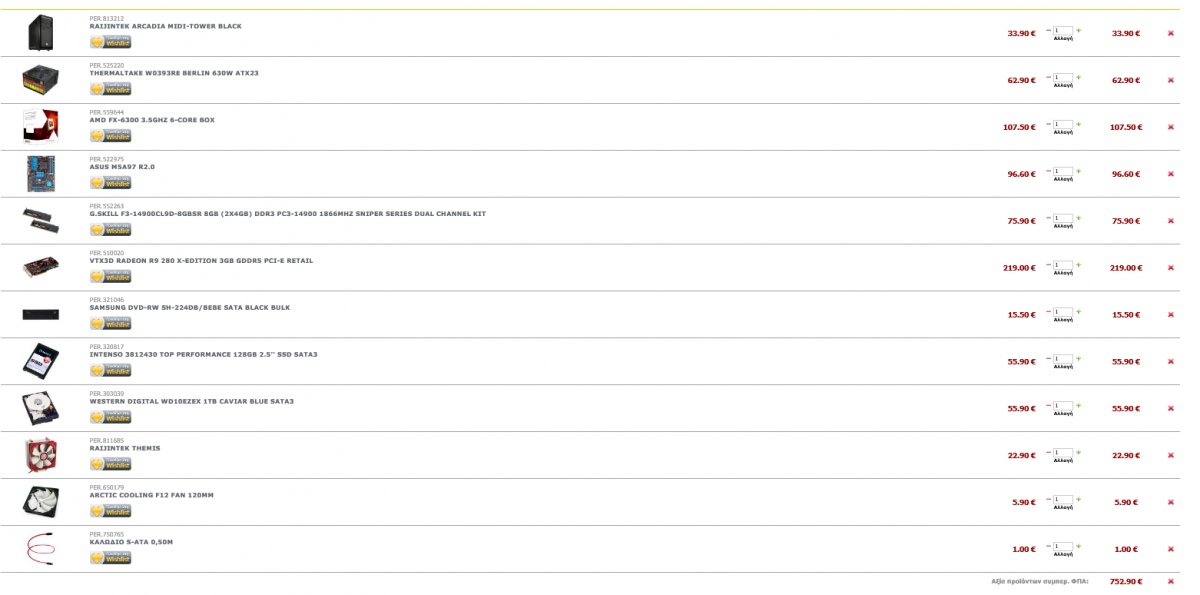1200x595 pixels.
Task: Remove G.Skill Sniper RAM kit from cart
Action: click(1171, 221)
